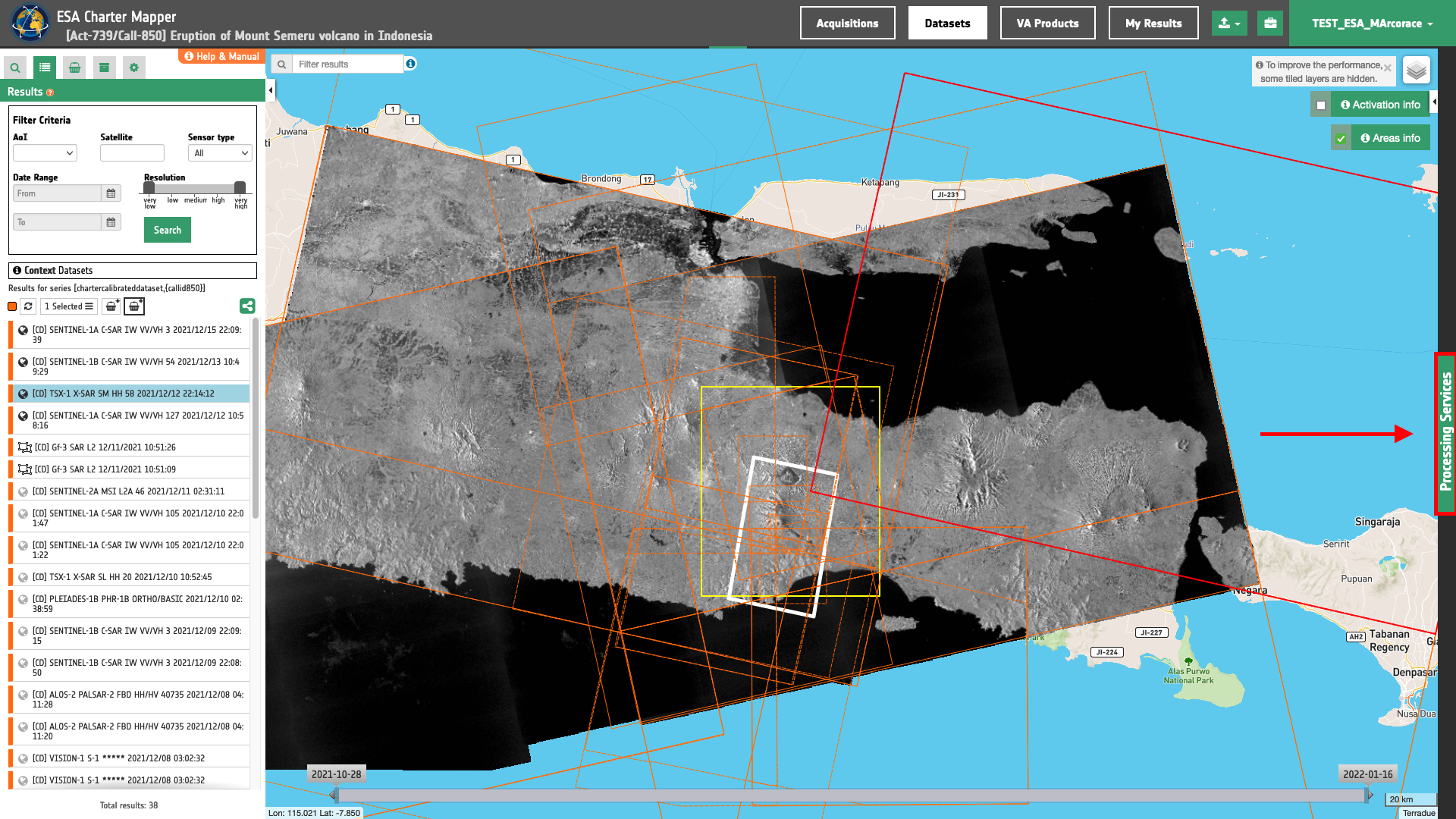Go to the VA Products tab

tap(1047, 24)
